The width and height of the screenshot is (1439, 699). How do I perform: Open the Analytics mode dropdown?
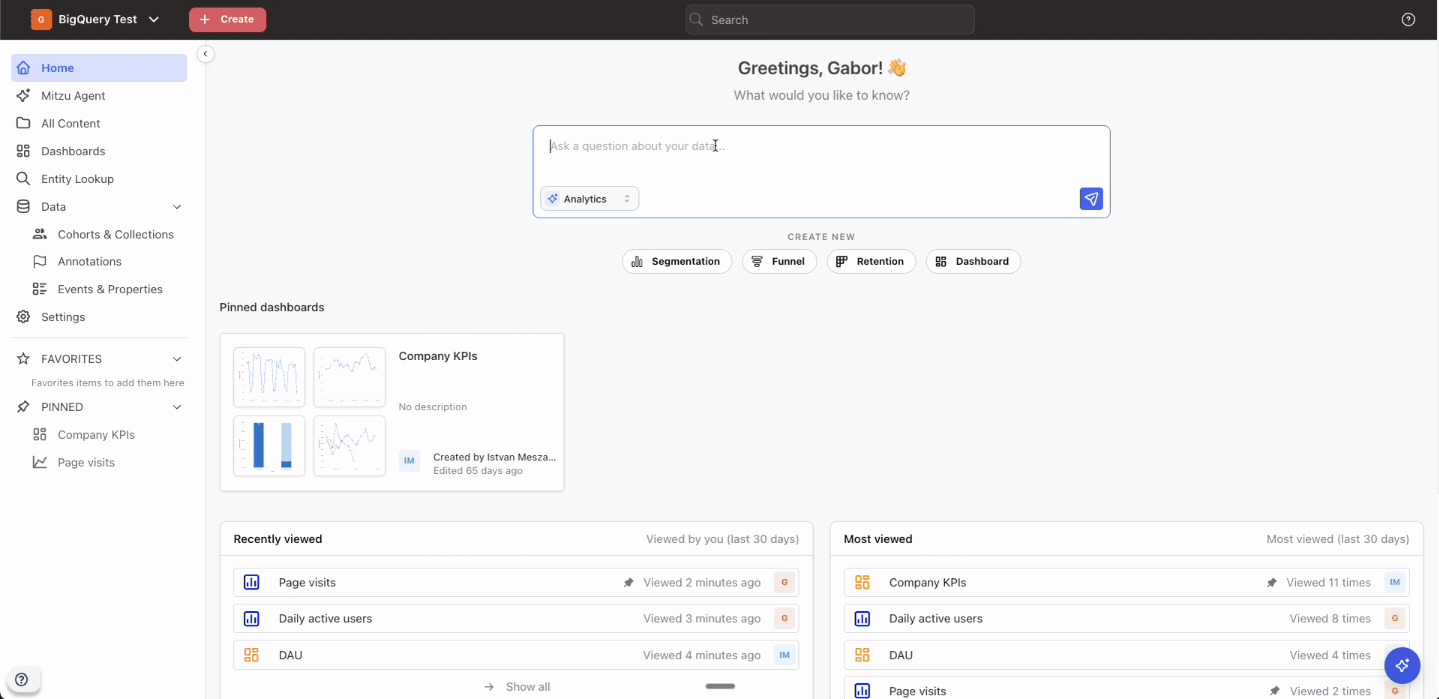(x=589, y=199)
